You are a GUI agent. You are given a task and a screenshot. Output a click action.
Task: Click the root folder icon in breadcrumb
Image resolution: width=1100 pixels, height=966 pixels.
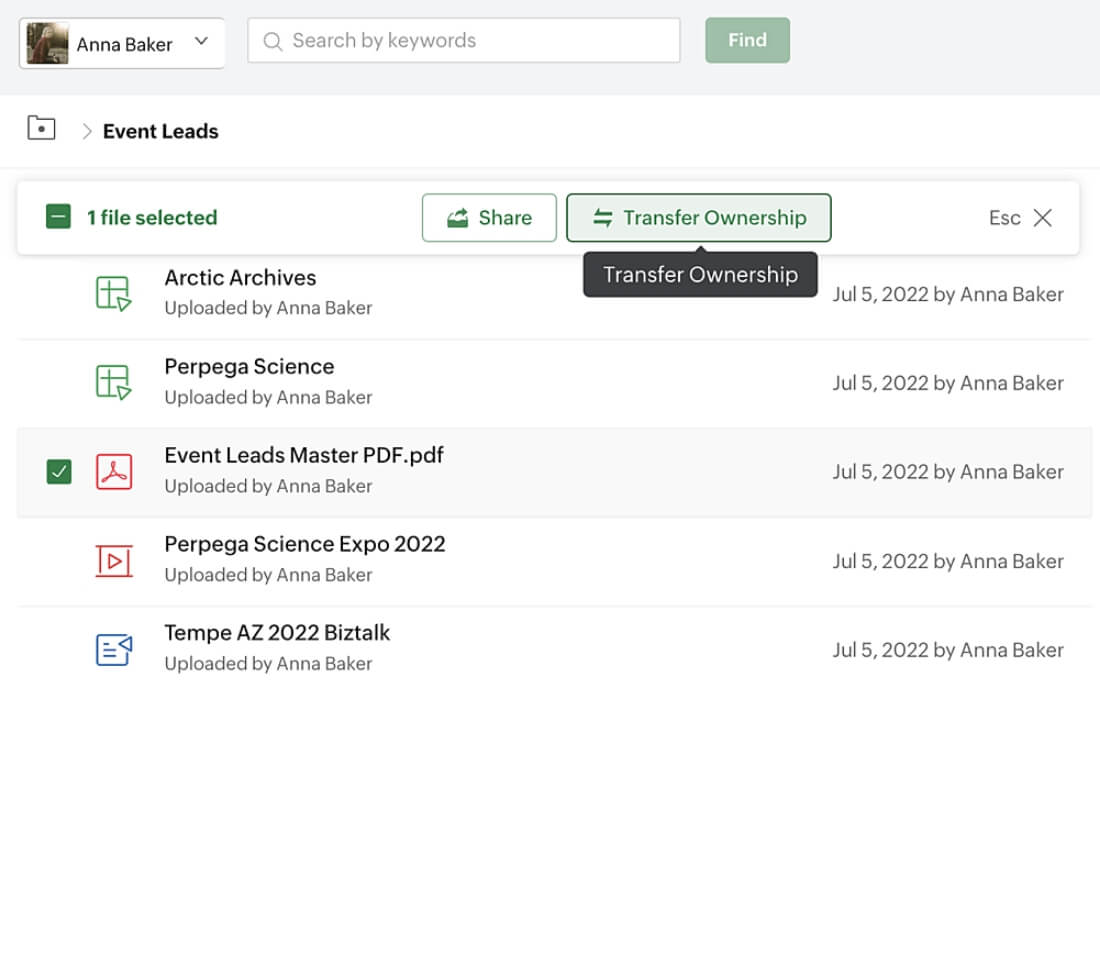pos(41,128)
